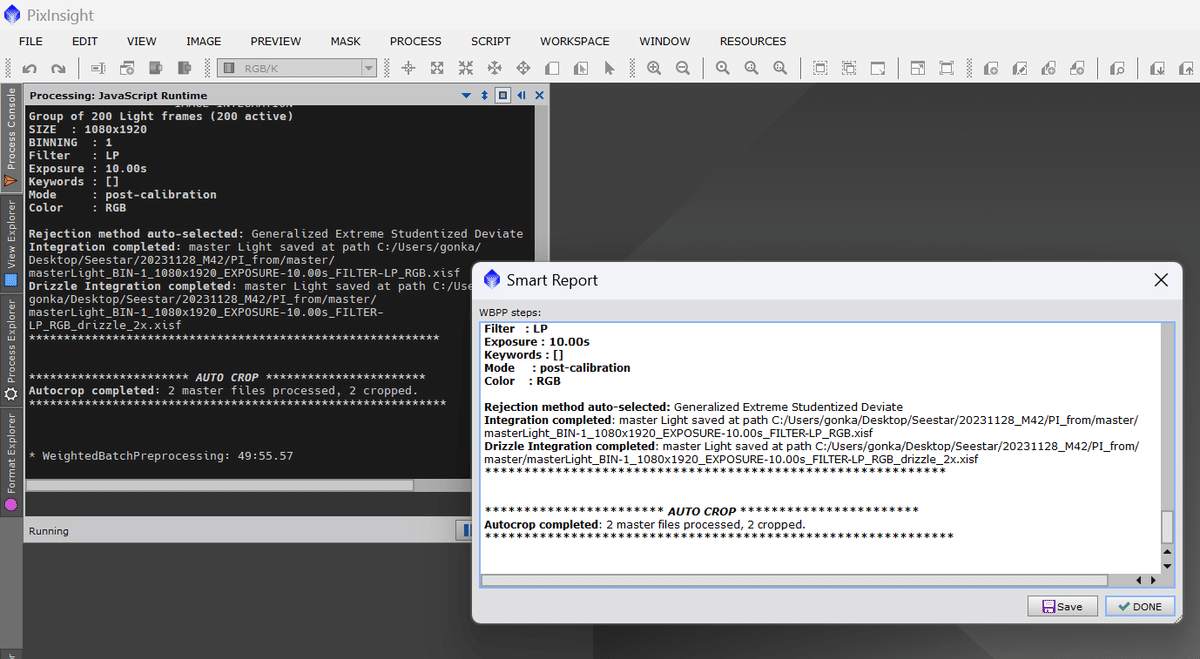Image resolution: width=1200 pixels, height=659 pixels.
Task: Click the second dashed preview rectangle icon
Action: click(x=848, y=68)
